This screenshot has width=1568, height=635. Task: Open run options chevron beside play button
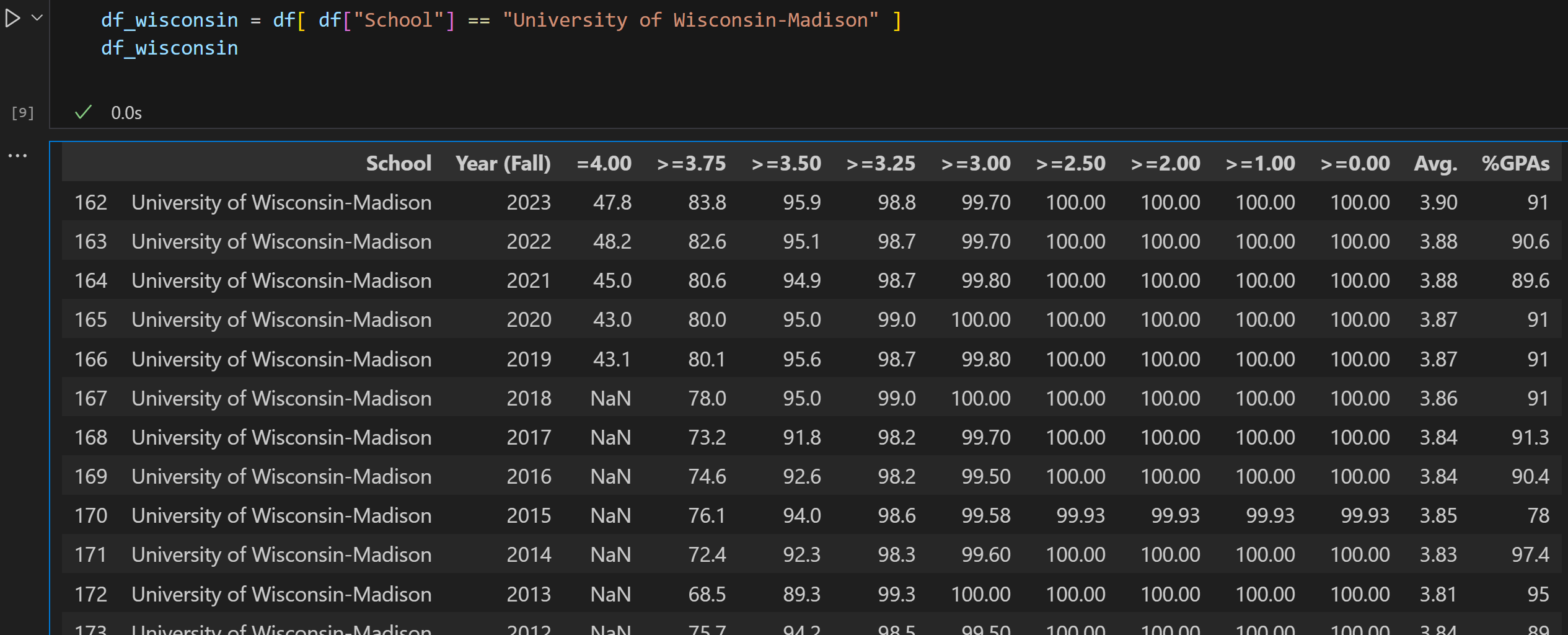[37, 18]
